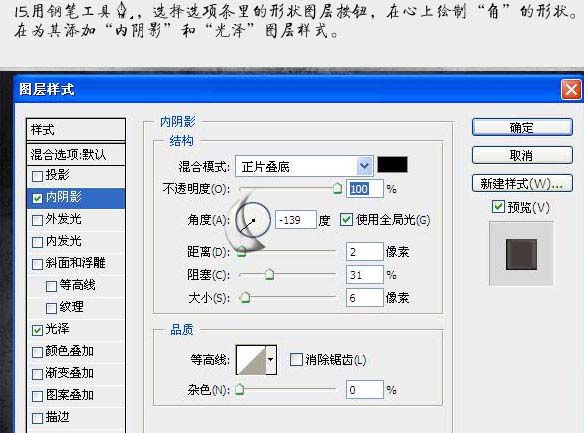Screen dimensions: 584x433
Task: Close the 图层样式 dialog
Action: pos(571,90)
